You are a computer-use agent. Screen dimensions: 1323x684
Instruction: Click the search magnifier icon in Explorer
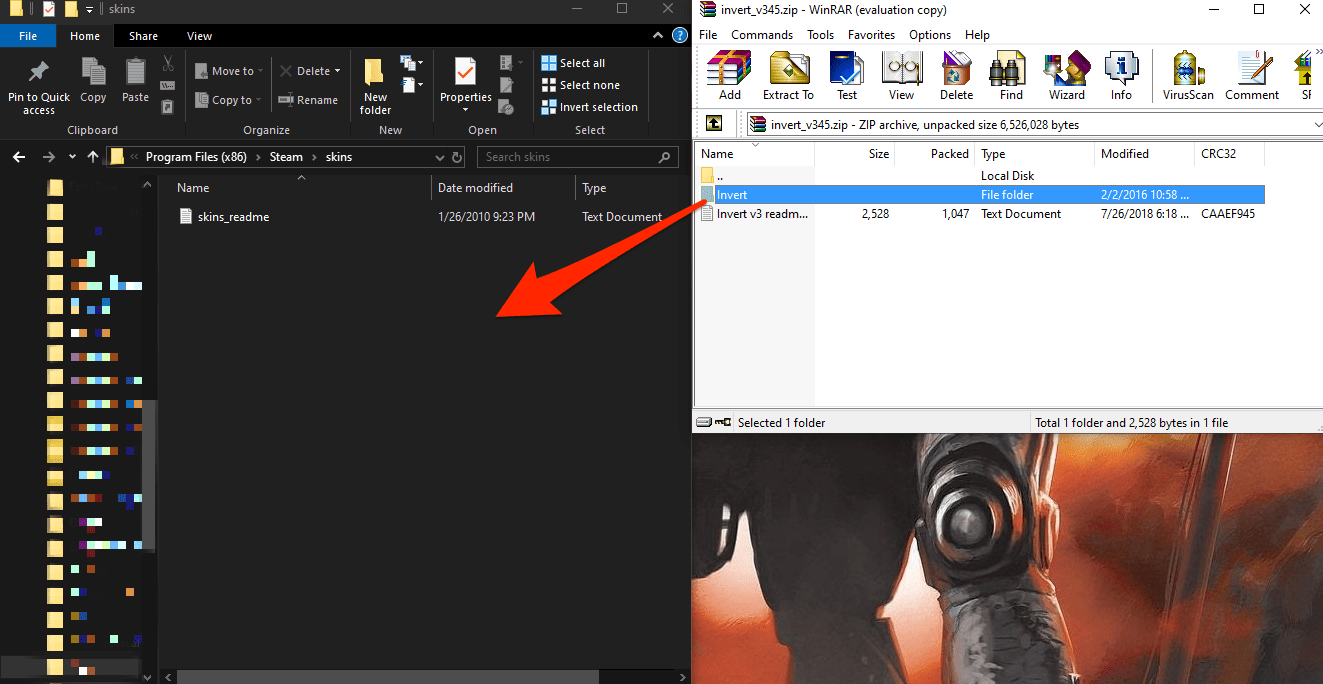[x=665, y=157]
